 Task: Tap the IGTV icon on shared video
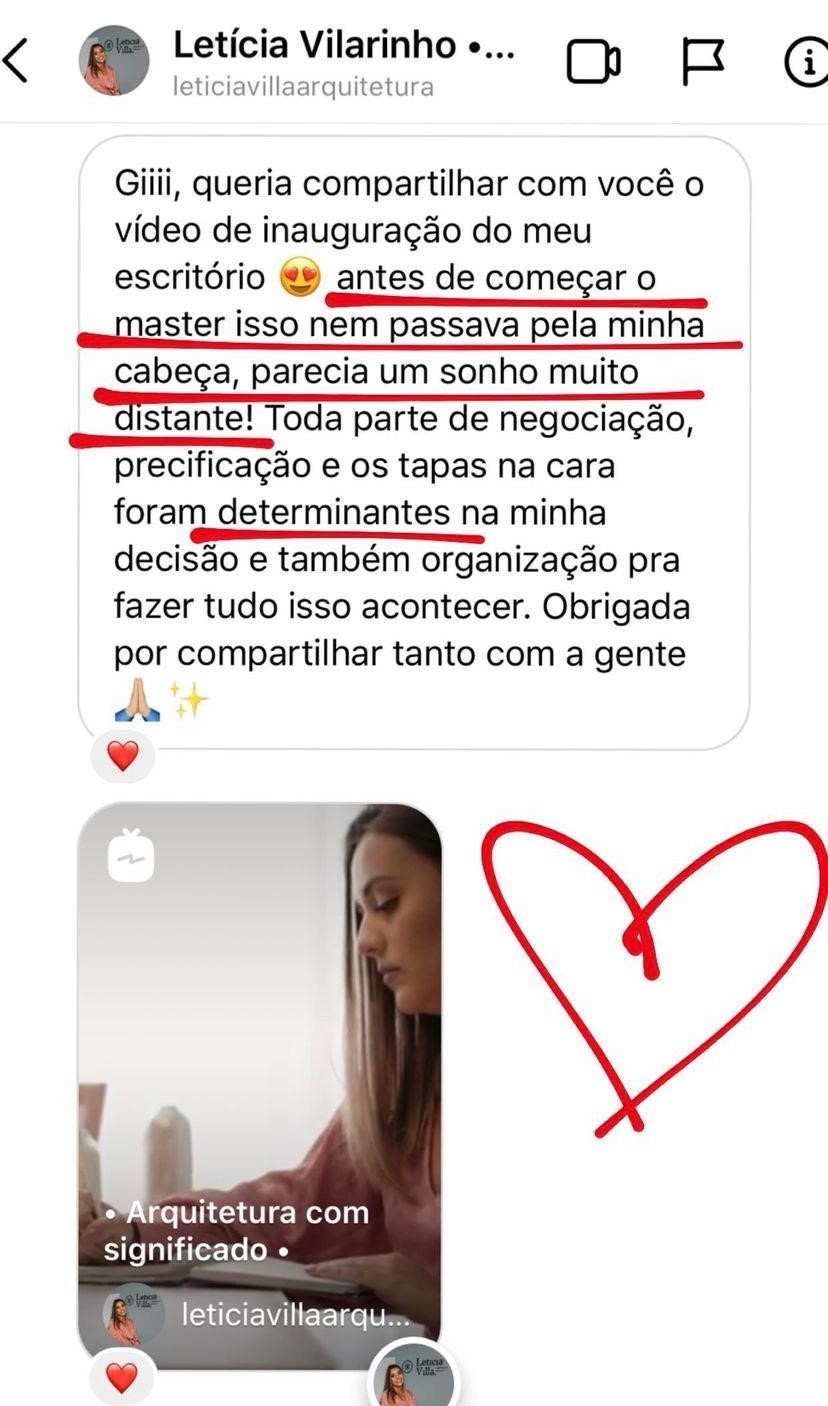[131, 856]
